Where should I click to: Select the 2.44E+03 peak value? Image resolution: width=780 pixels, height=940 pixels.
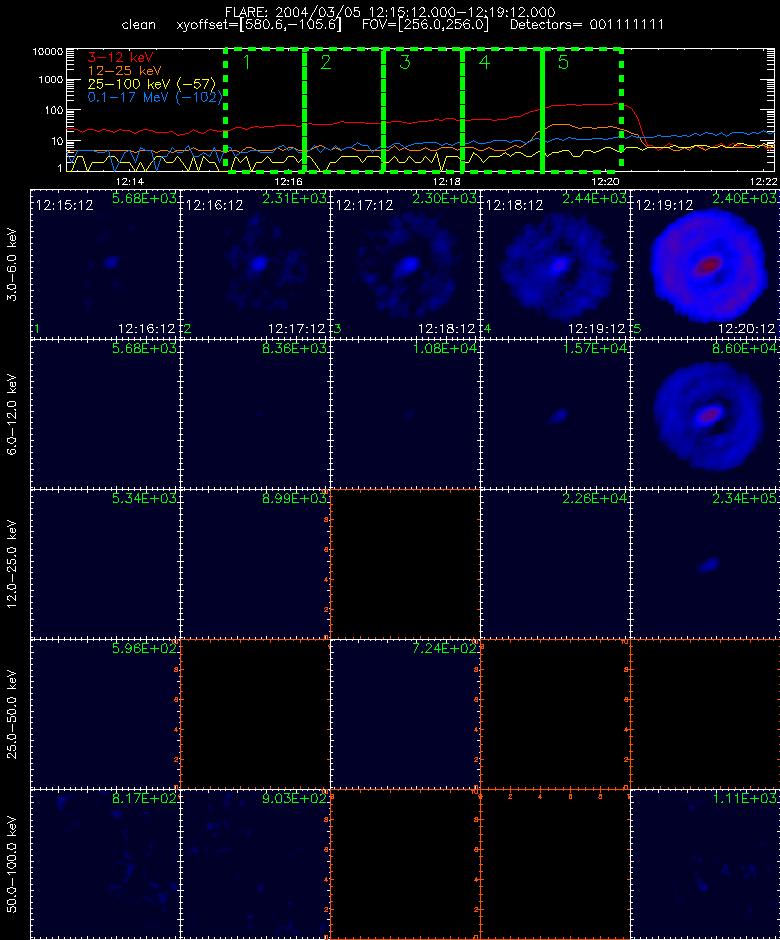click(594, 198)
